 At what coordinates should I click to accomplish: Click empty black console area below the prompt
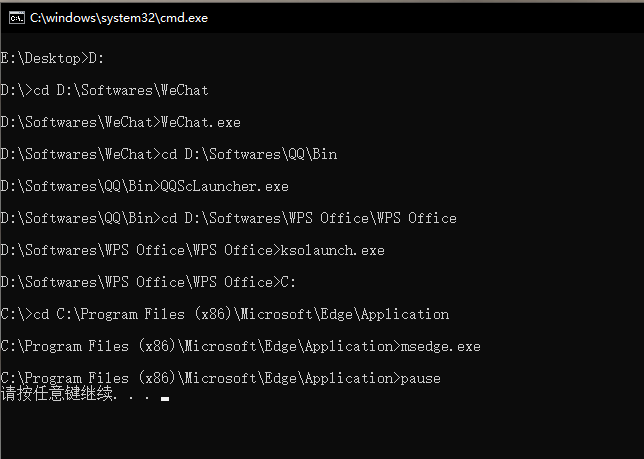coord(322,431)
